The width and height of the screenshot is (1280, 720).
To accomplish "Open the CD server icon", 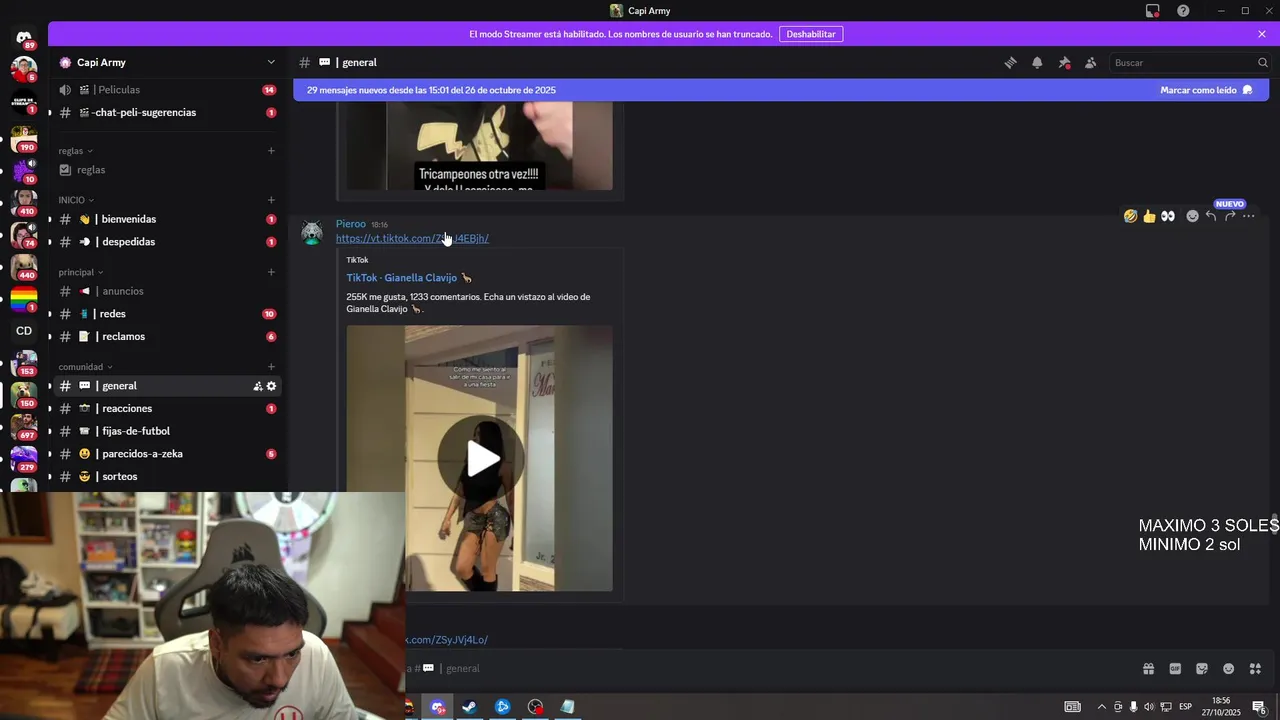I will 24,331.
